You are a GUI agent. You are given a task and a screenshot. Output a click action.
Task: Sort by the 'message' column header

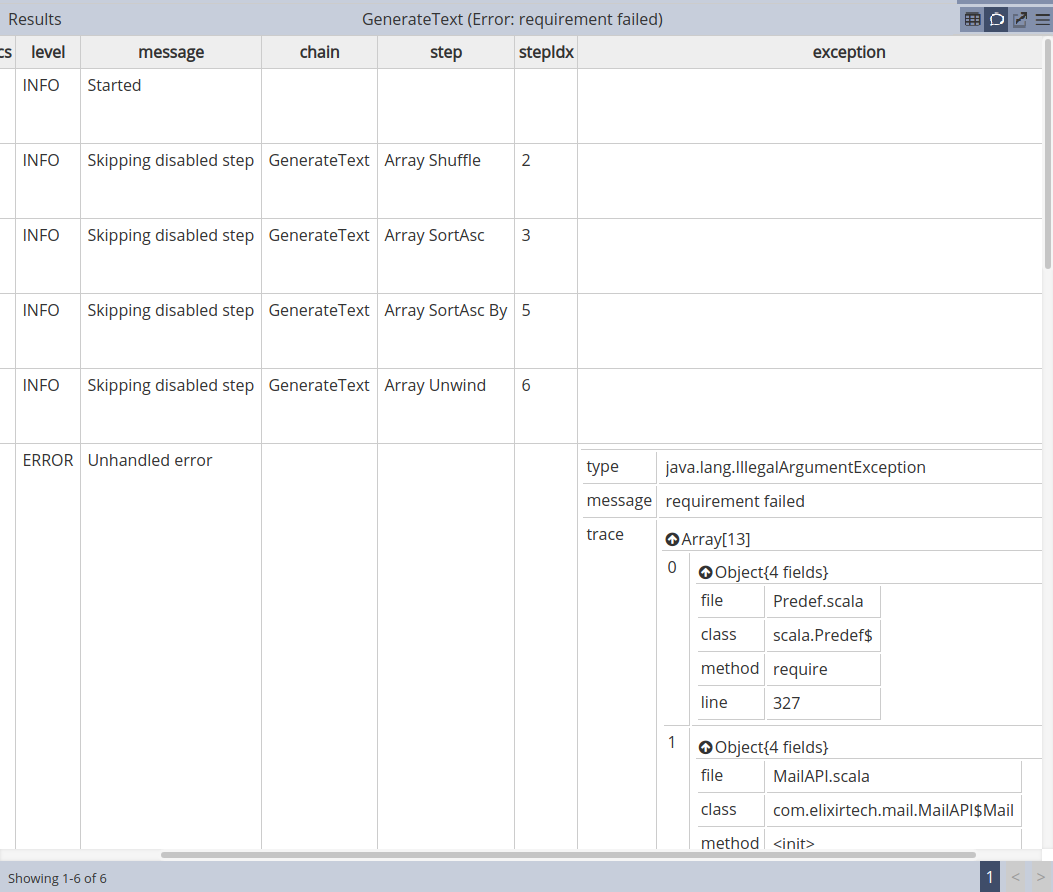(171, 52)
